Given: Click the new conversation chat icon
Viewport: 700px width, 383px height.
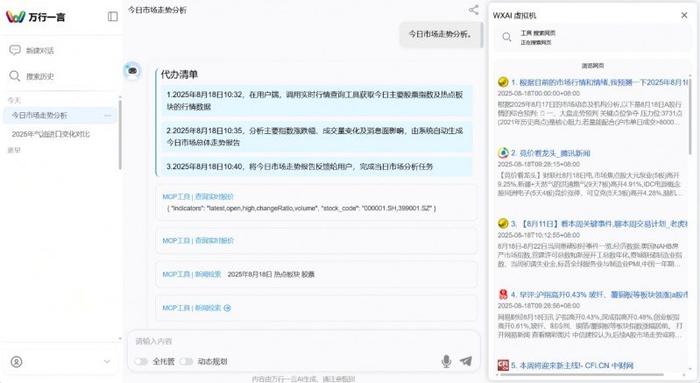Looking at the screenshot, I should click(x=15, y=50).
